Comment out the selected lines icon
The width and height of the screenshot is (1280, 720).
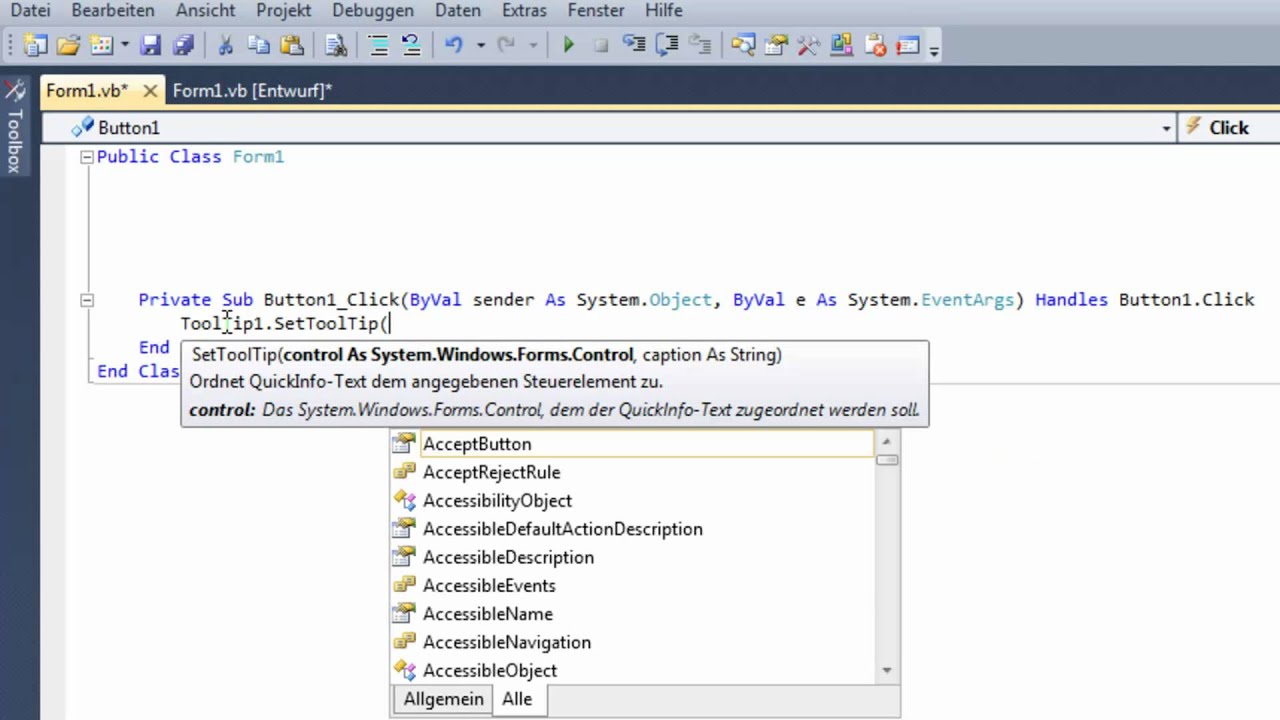tap(378, 45)
